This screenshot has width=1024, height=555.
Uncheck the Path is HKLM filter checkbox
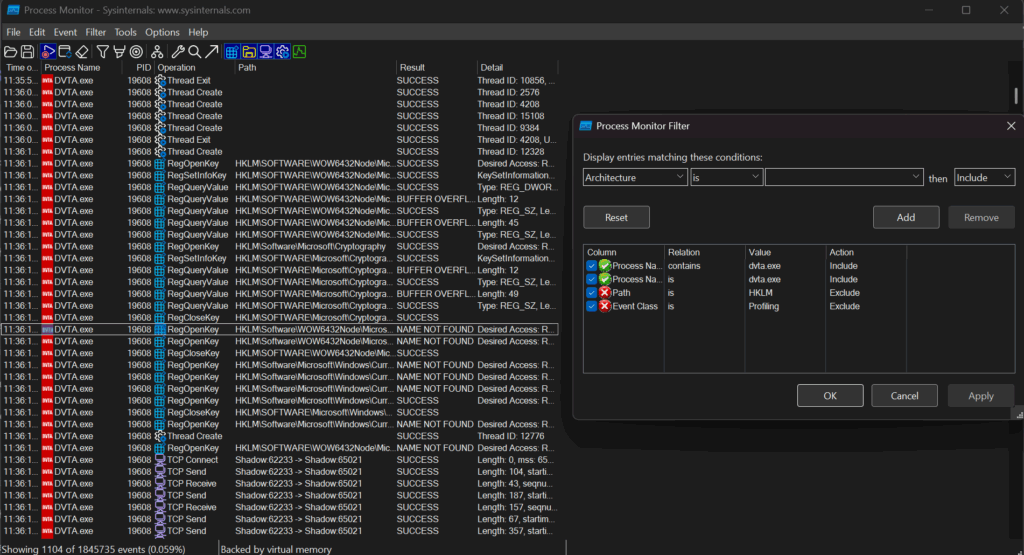592,293
